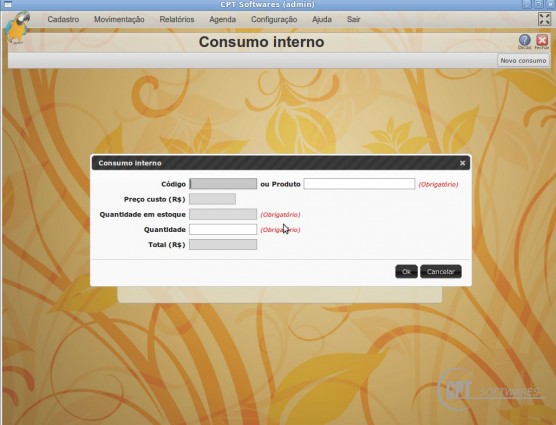Click the 'Consumo interno' dialog title

(130, 163)
